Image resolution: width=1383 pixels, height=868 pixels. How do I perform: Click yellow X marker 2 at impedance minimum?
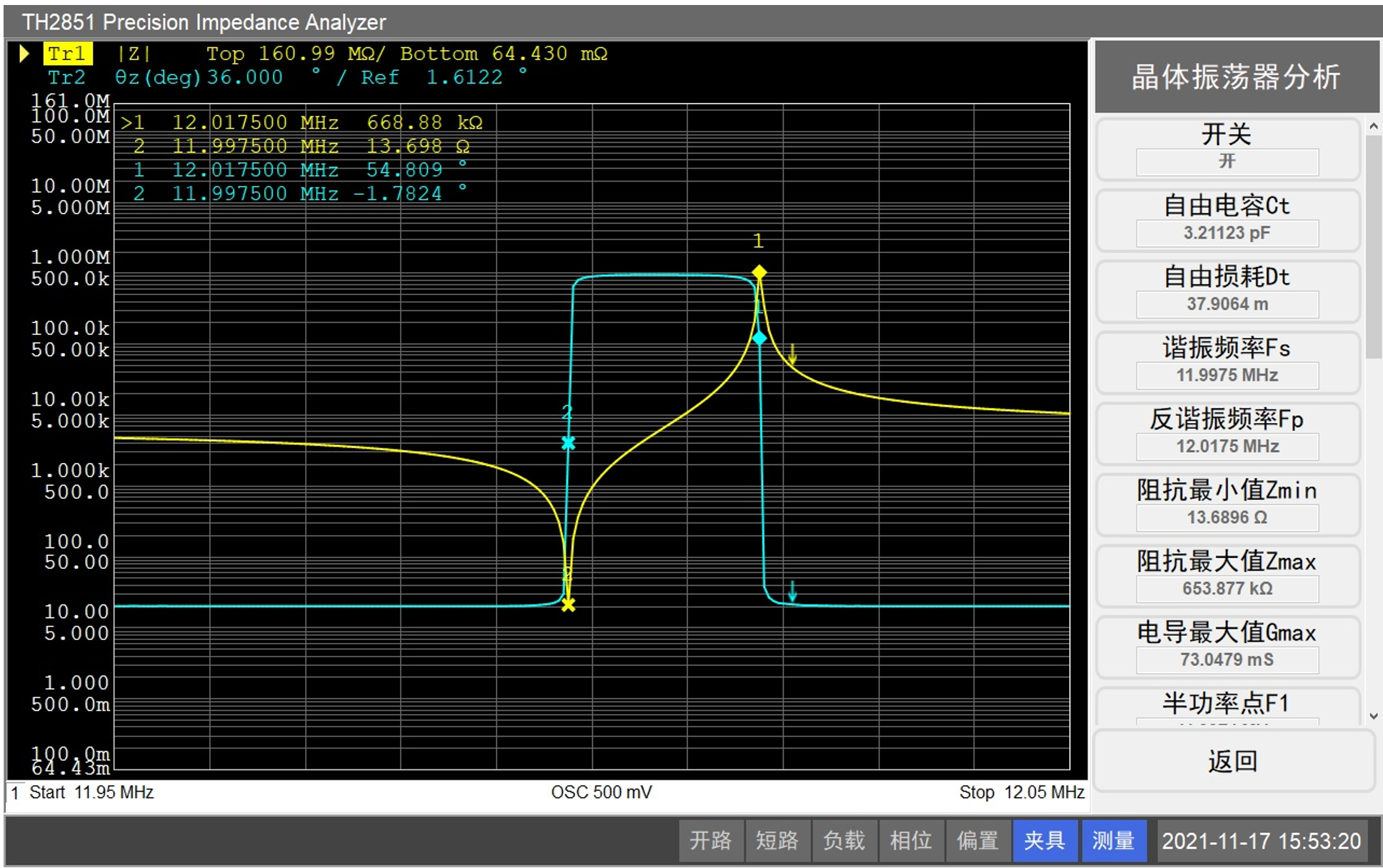(568, 604)
